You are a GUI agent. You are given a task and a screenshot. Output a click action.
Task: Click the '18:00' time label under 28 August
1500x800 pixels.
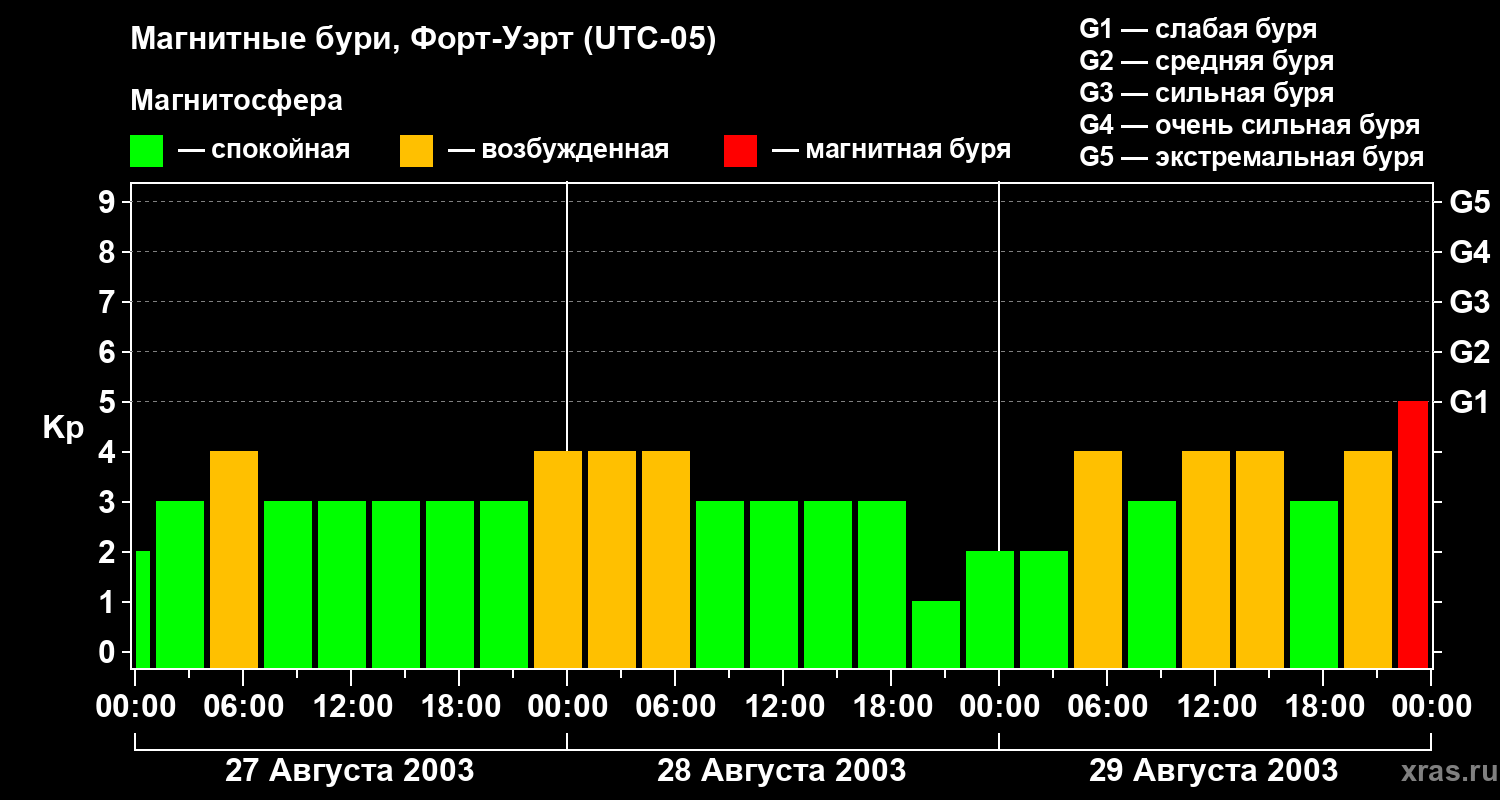[891, 706]
